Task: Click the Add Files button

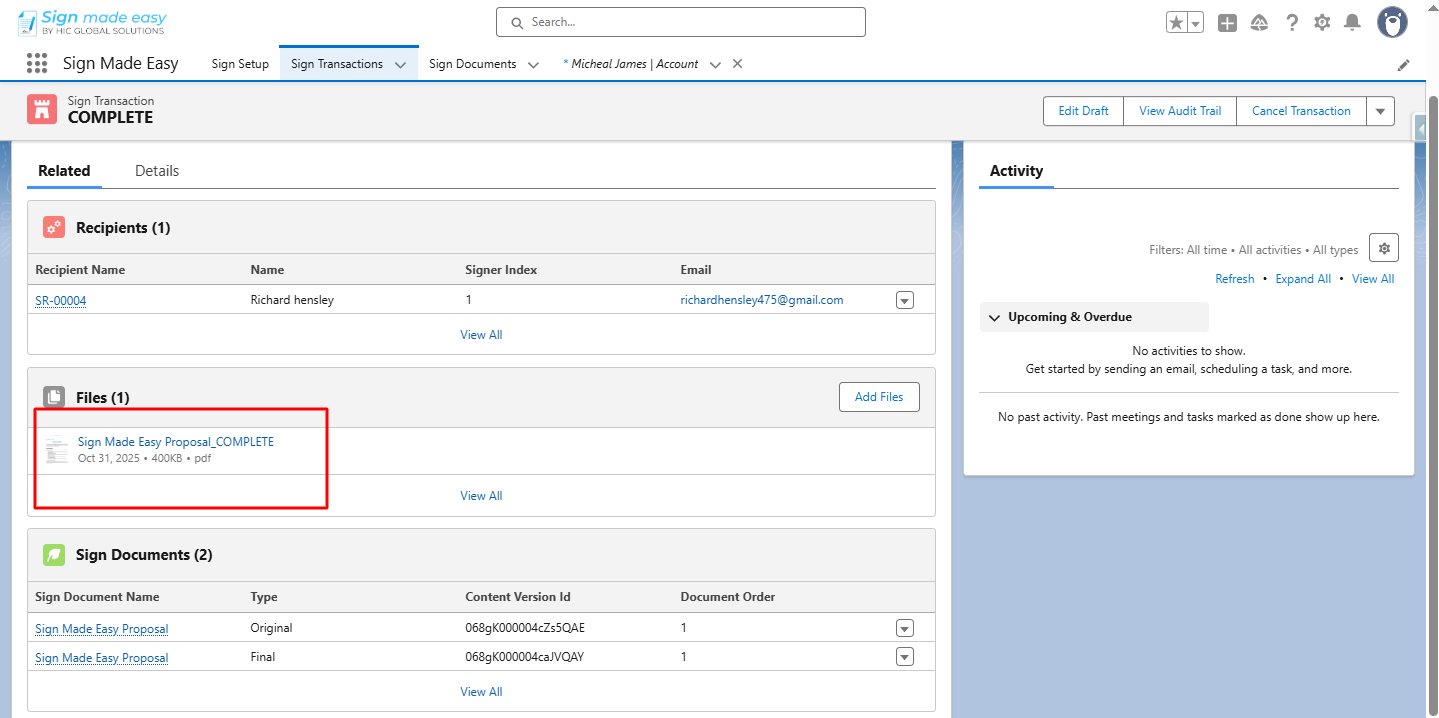Action: (x=878, y=397)
